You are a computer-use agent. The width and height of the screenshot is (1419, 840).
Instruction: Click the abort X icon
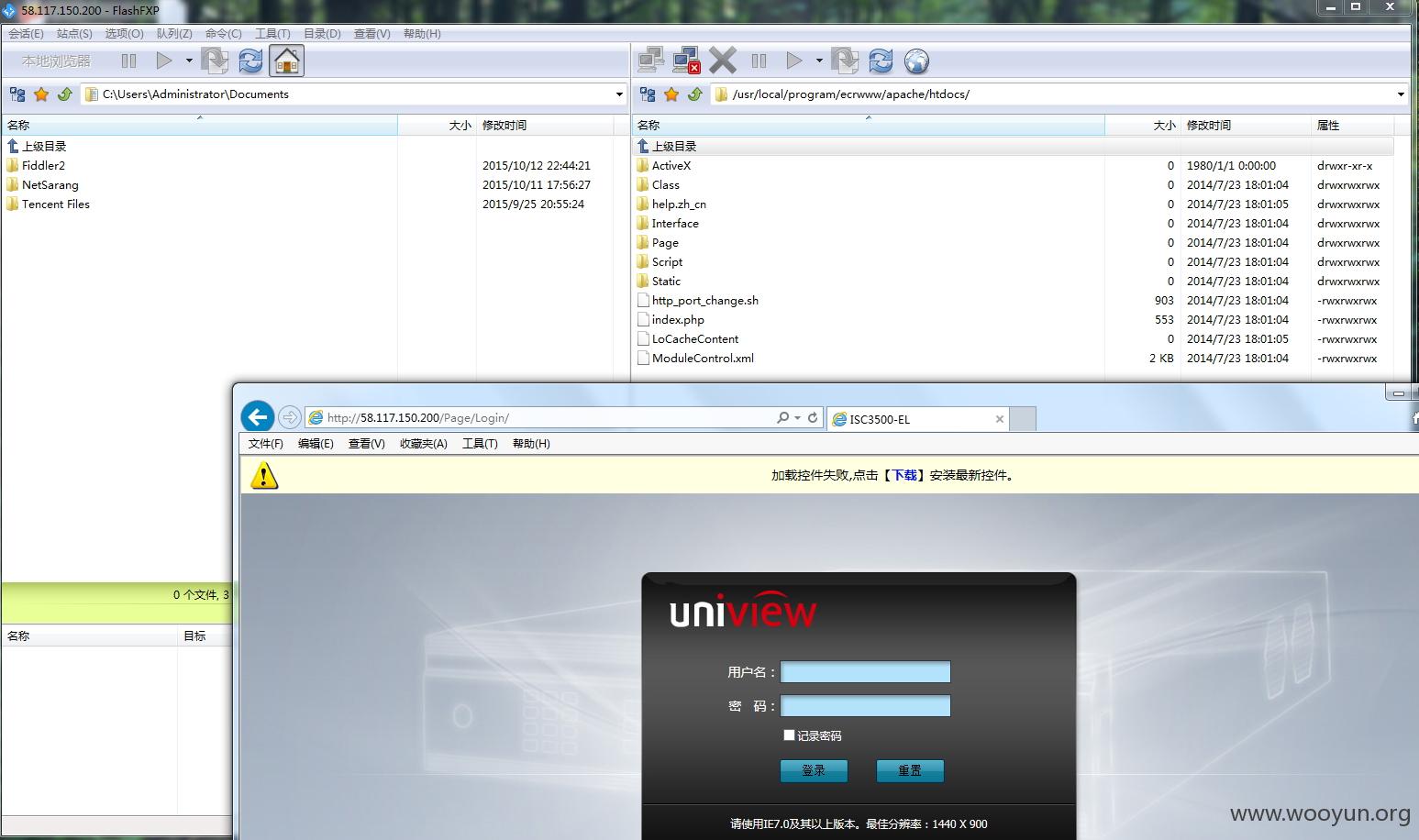[723, 61]
